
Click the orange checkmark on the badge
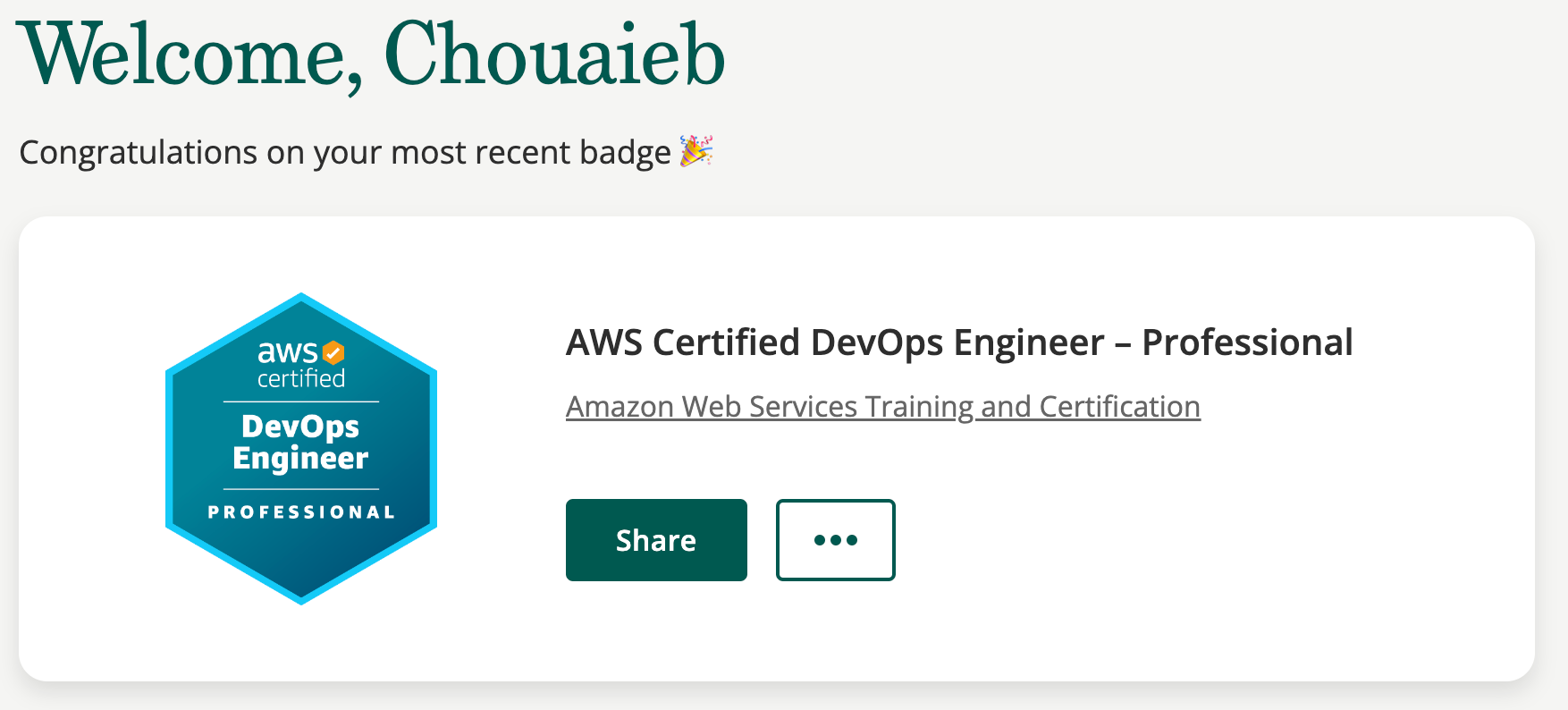(333, 352)
